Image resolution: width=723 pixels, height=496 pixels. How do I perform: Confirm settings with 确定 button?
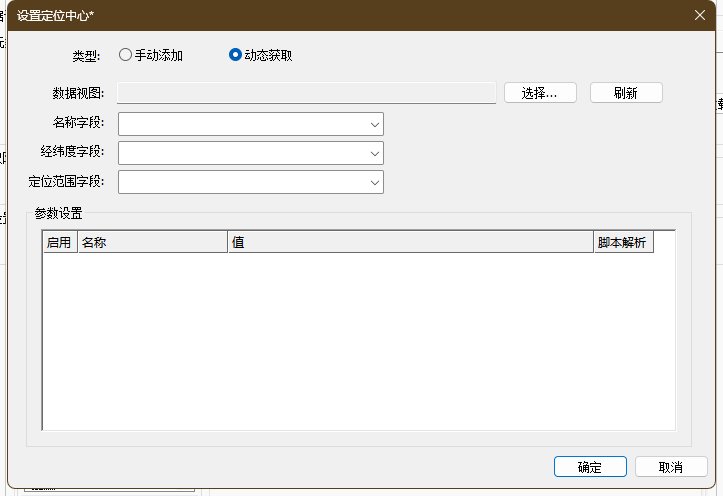(x=590, y=467)
